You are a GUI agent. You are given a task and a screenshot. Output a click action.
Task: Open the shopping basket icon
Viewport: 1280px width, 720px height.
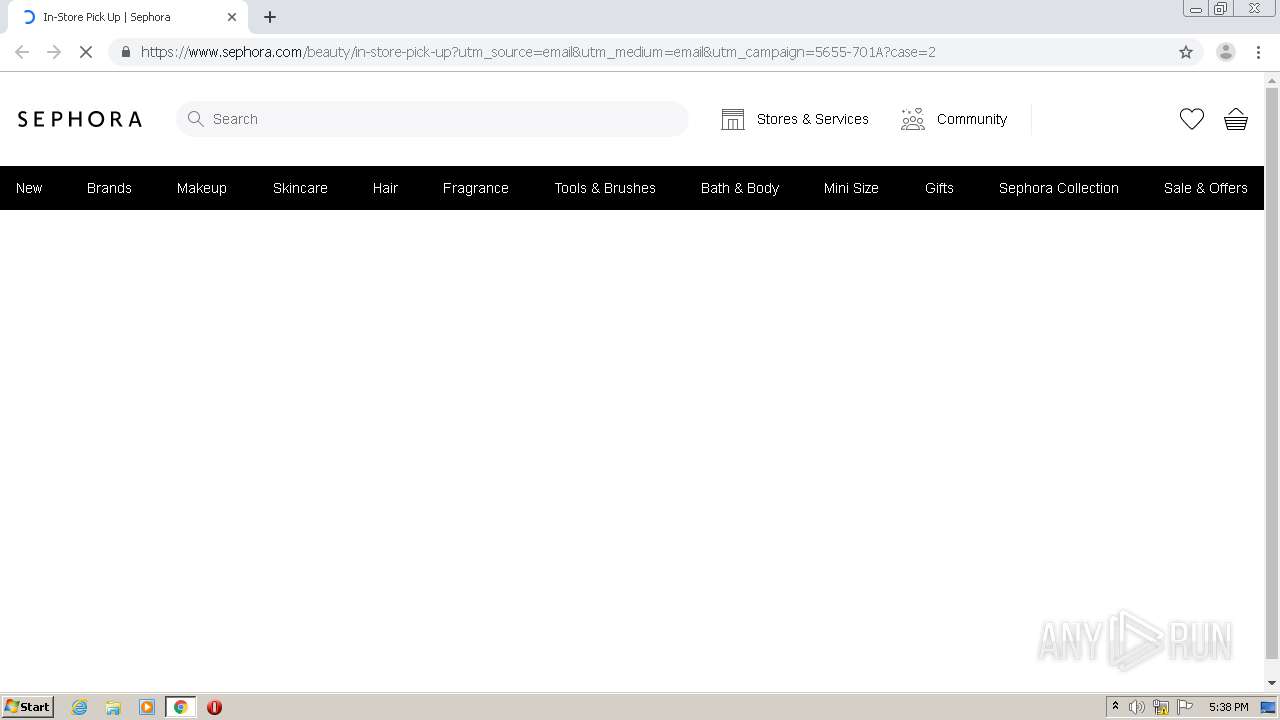click(x=1236, y=119)
